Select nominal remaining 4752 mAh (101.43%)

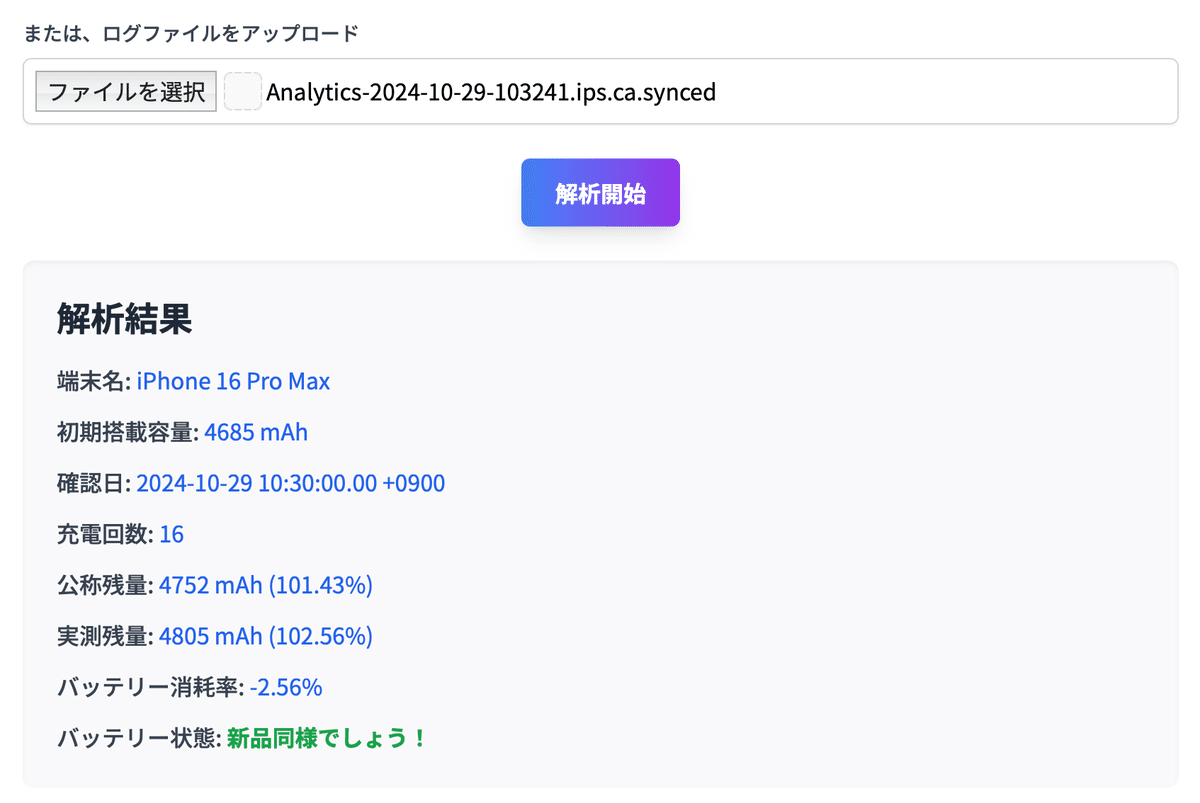[266, 585]
